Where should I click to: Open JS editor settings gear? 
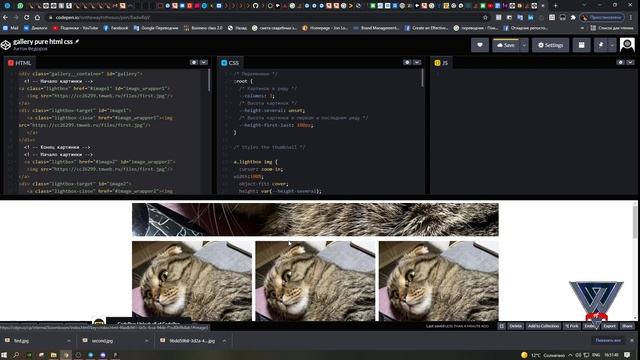tap(620, 62)
